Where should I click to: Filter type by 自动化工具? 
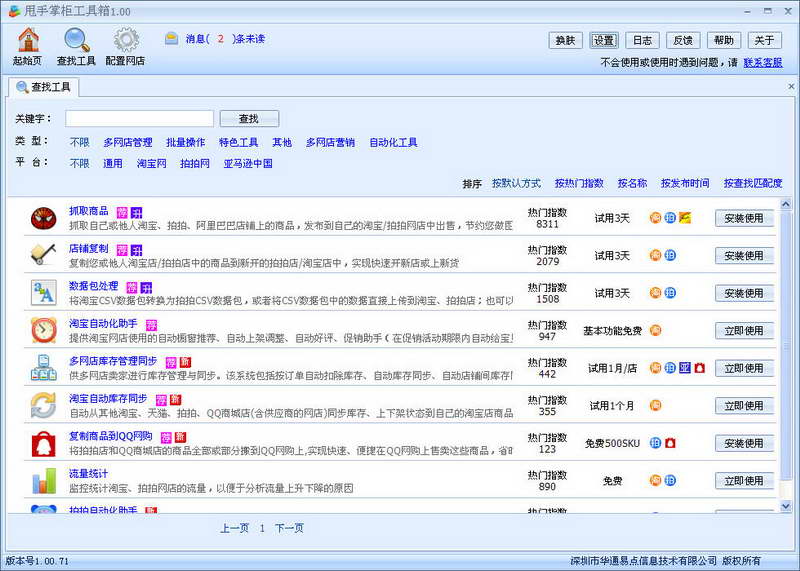click(x=393, y=142)
